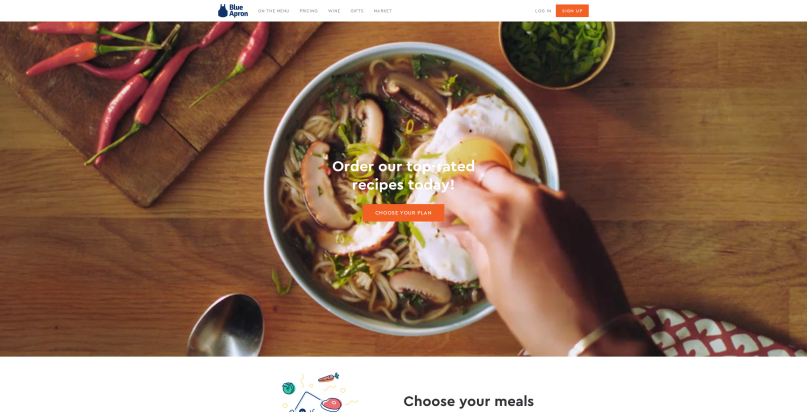The width and height of the screenshot is (807, 412).
Task: Click the Blue Apron apron logo icon
Action: 222,11
